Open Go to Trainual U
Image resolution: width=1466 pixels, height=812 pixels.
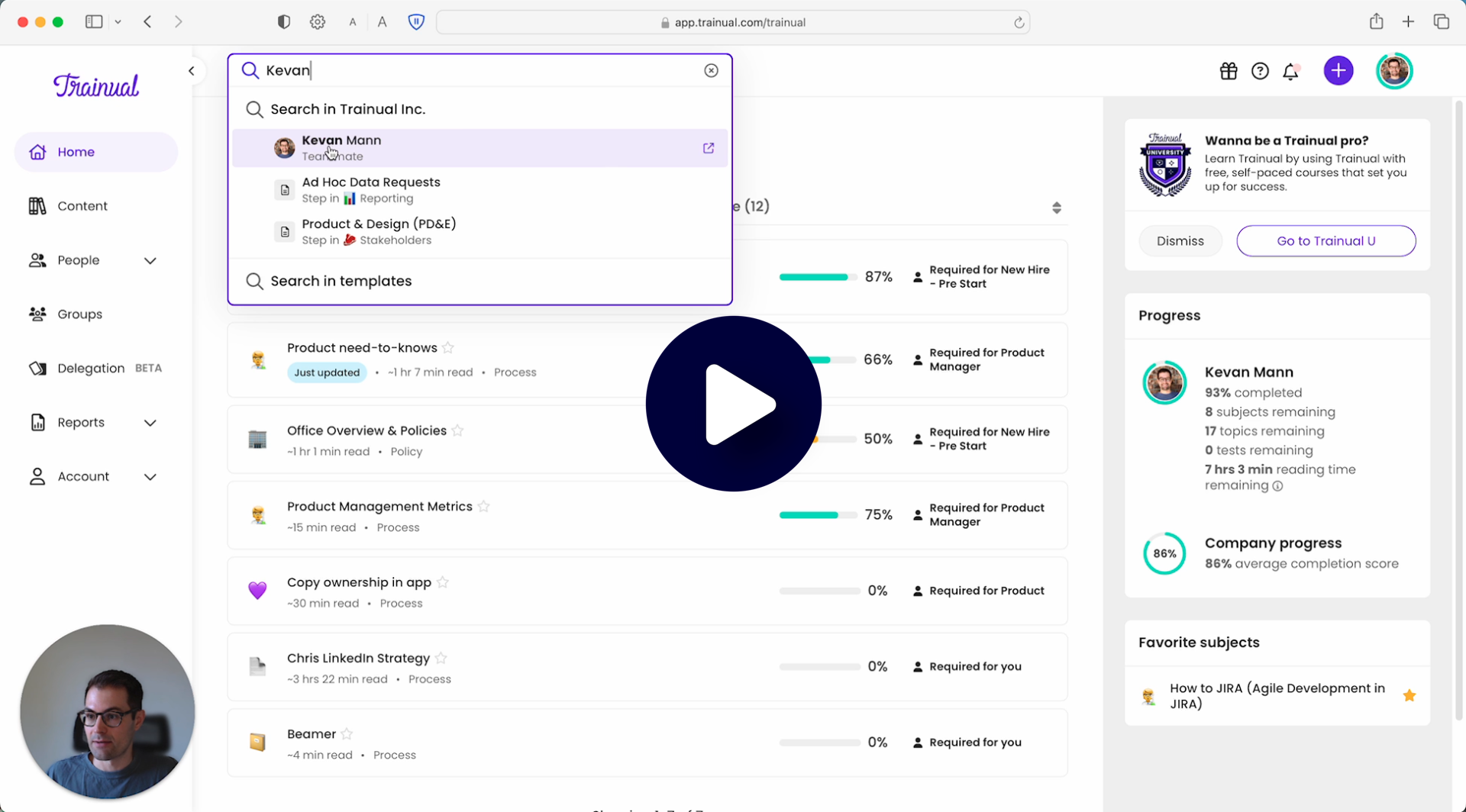1326,240
